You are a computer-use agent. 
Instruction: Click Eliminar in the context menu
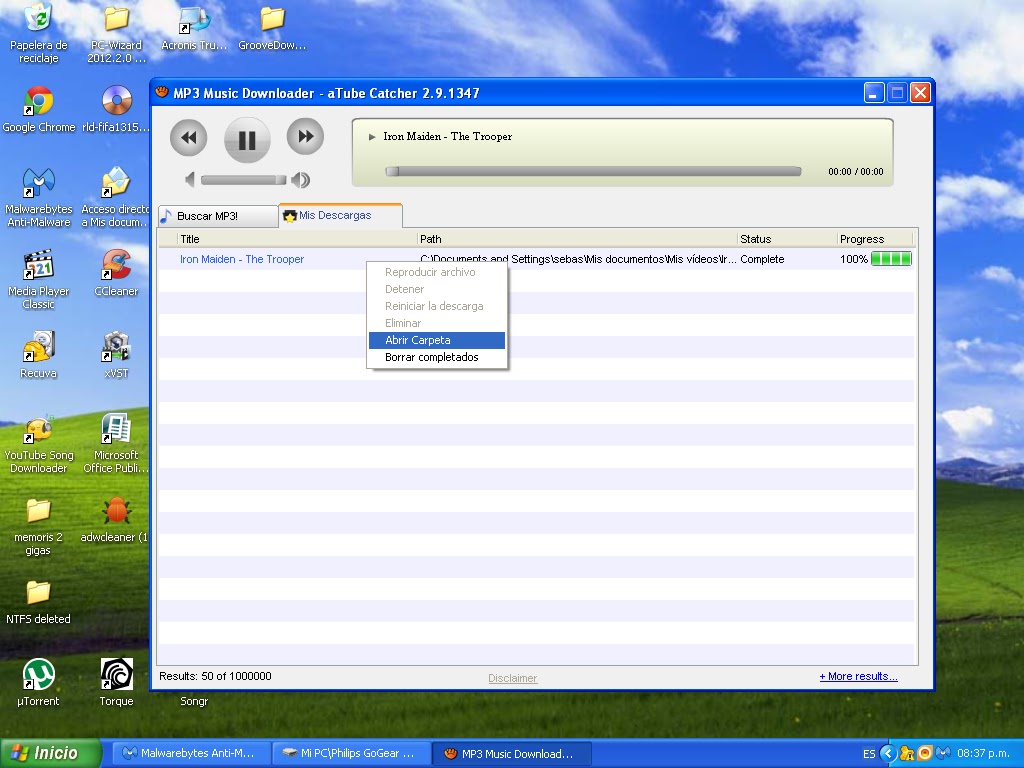pyautogui.click(x=437, y=323)
